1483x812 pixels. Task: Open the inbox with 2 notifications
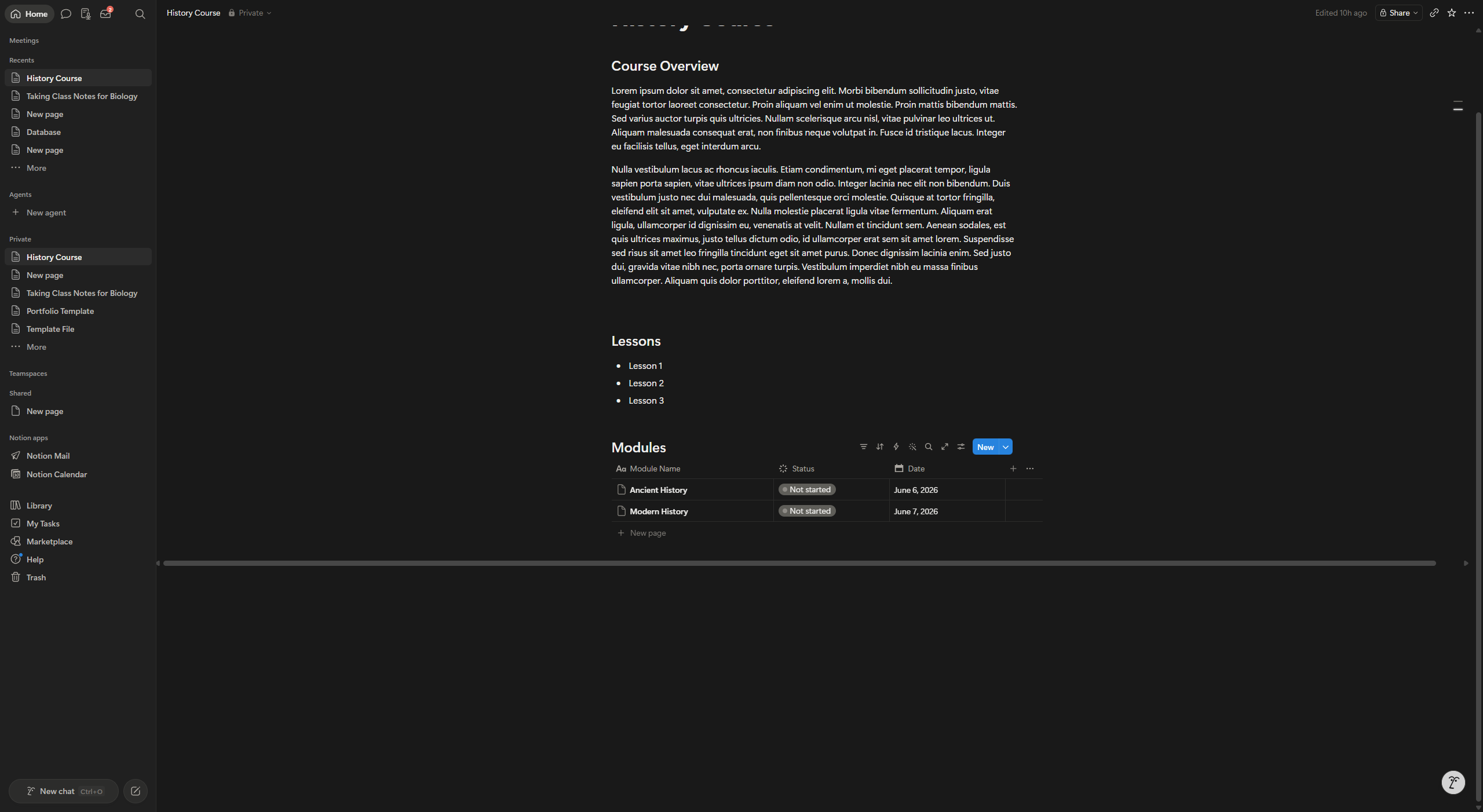coord(105,14)
